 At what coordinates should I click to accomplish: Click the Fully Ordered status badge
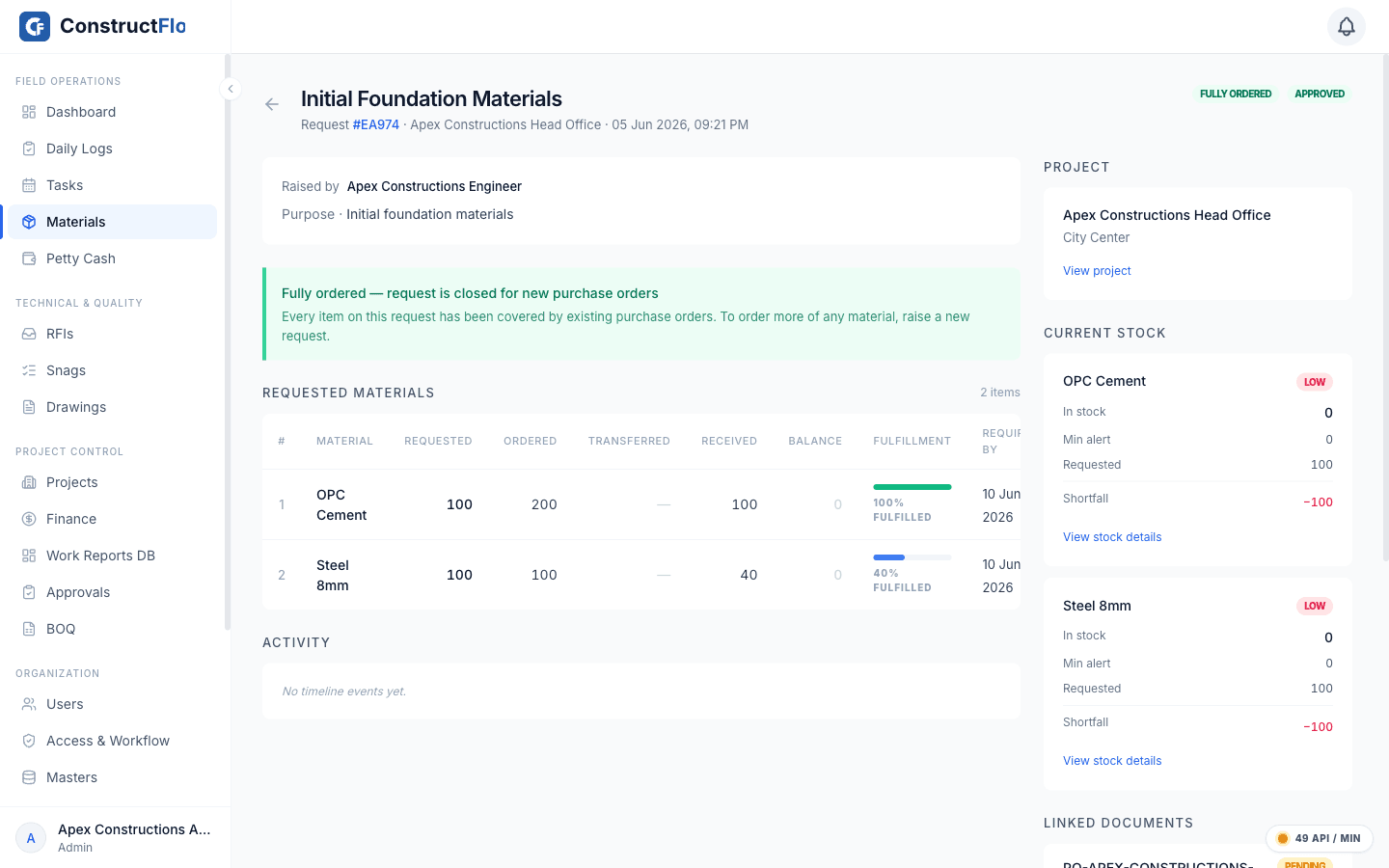[x=1236, y=94]
